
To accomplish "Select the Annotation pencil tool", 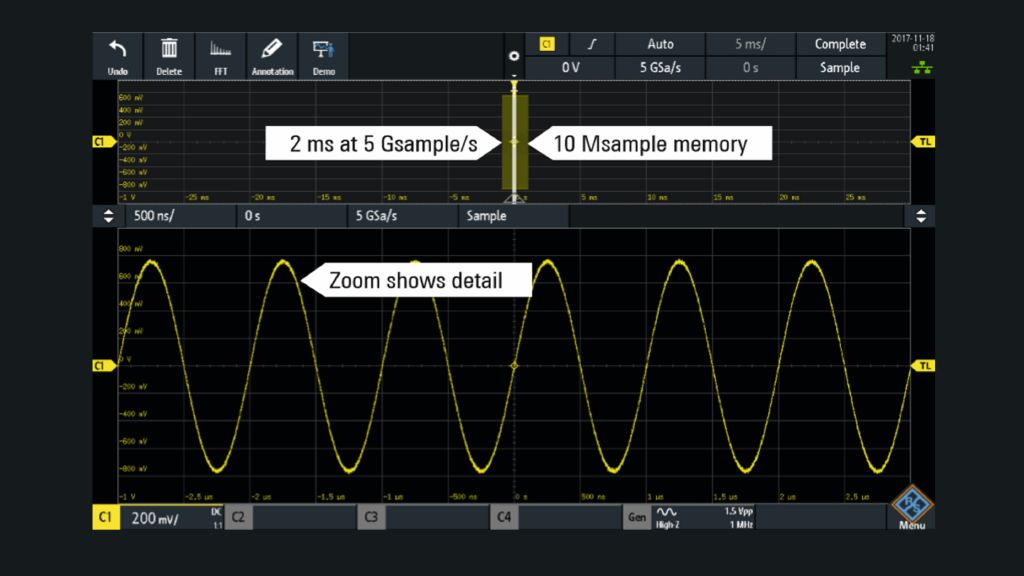I will tap(272, 56).
